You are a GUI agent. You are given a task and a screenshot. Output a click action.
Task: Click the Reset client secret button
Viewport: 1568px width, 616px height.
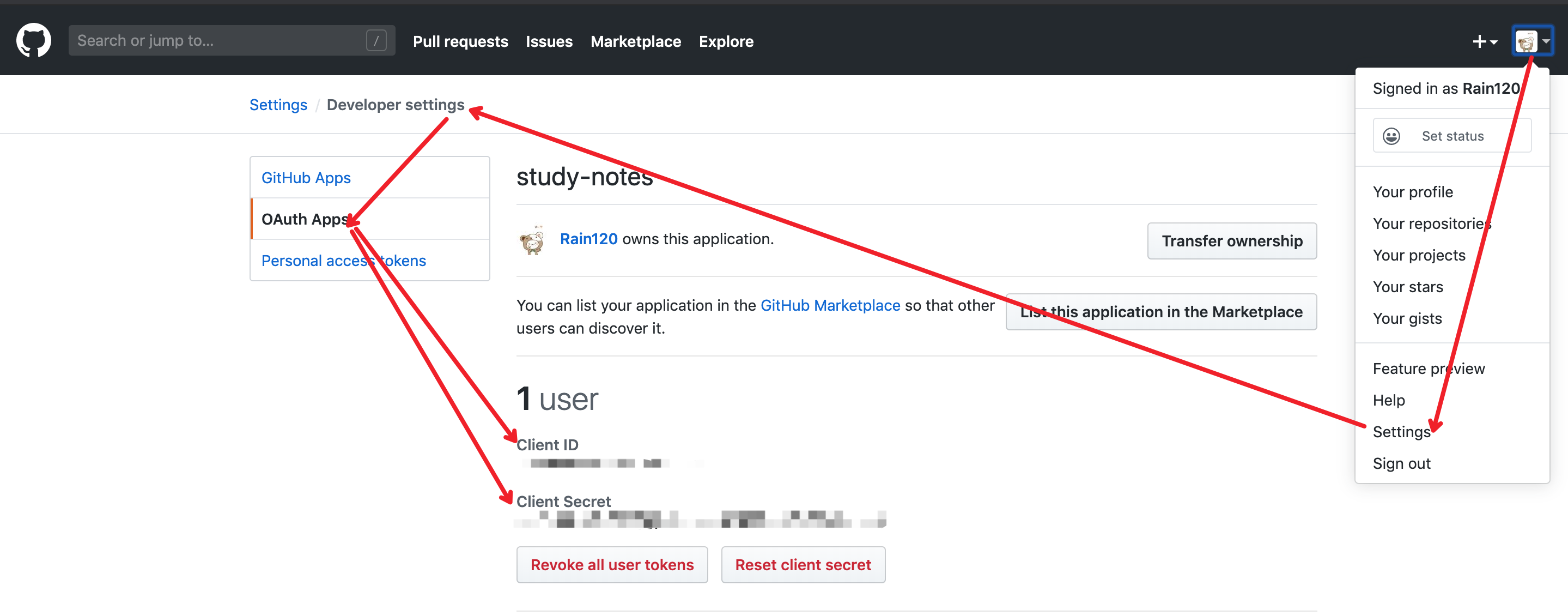803,564
